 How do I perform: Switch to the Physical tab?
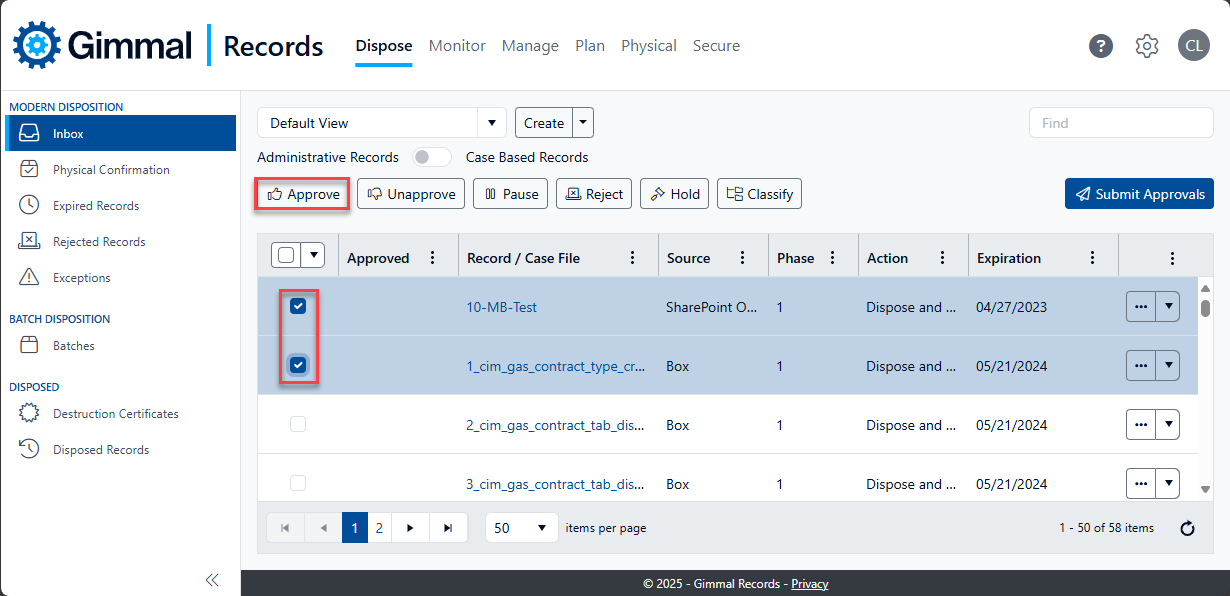[648, 46]
